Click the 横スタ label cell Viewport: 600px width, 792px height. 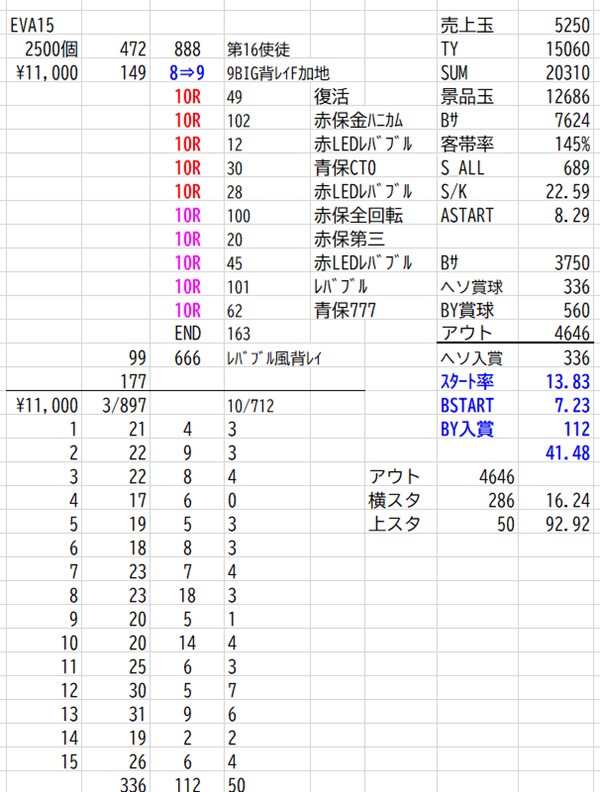click(x=394, y=501)
